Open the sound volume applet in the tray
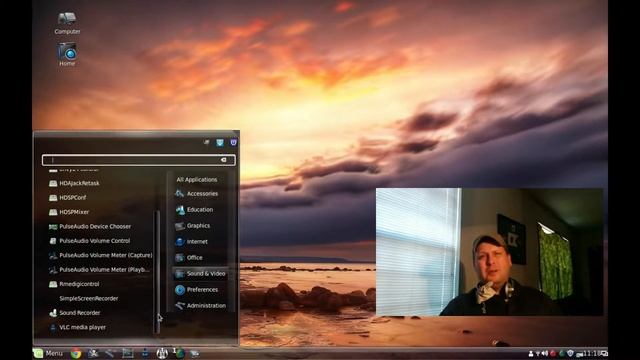The image size is (640, 360). tap(545, 353)
